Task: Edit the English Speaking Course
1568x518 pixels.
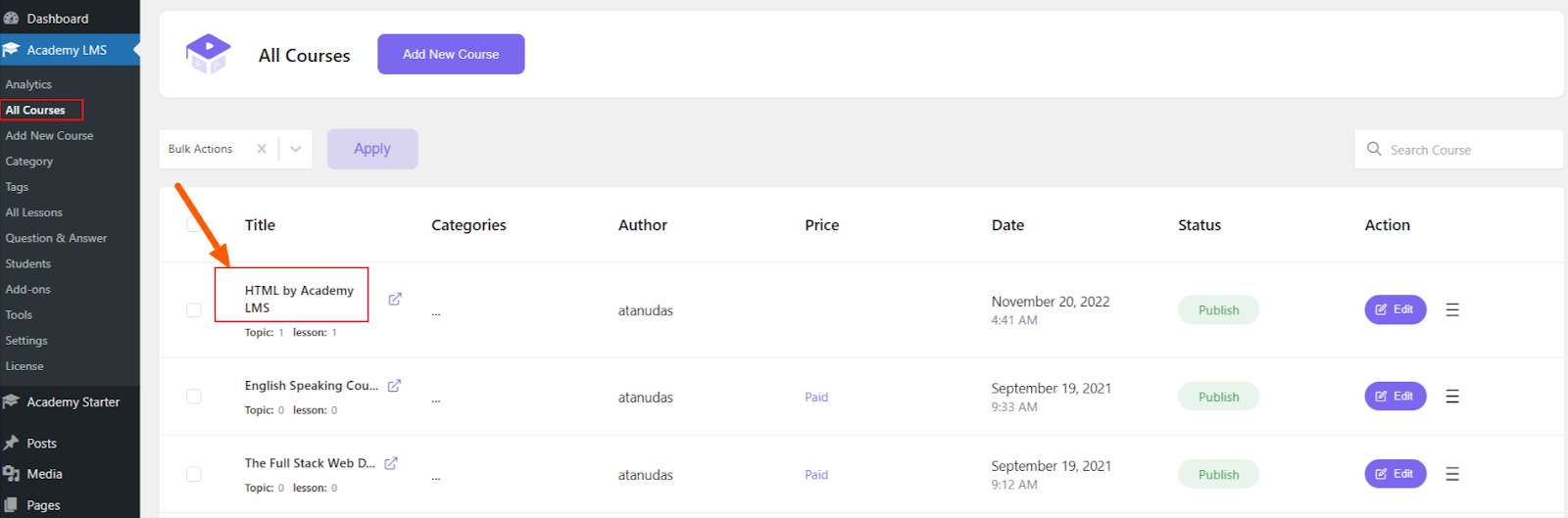Action: pyautogui.click(x=1395, y=397)
